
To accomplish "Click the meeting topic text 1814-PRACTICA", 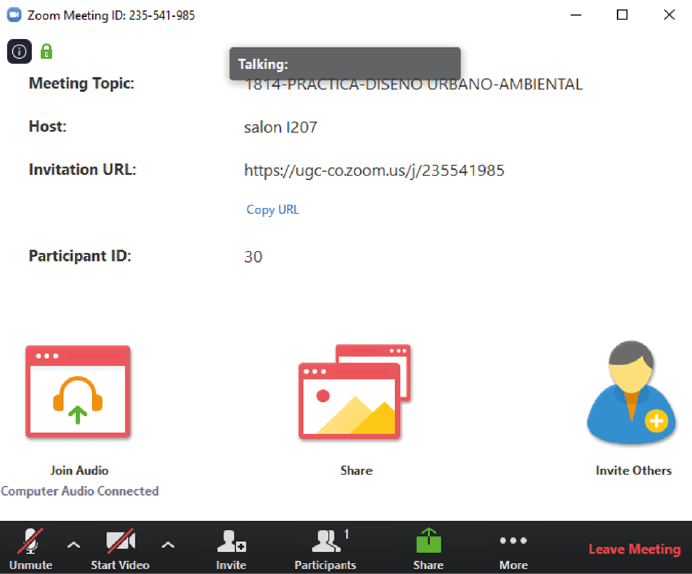I will 414,84.
